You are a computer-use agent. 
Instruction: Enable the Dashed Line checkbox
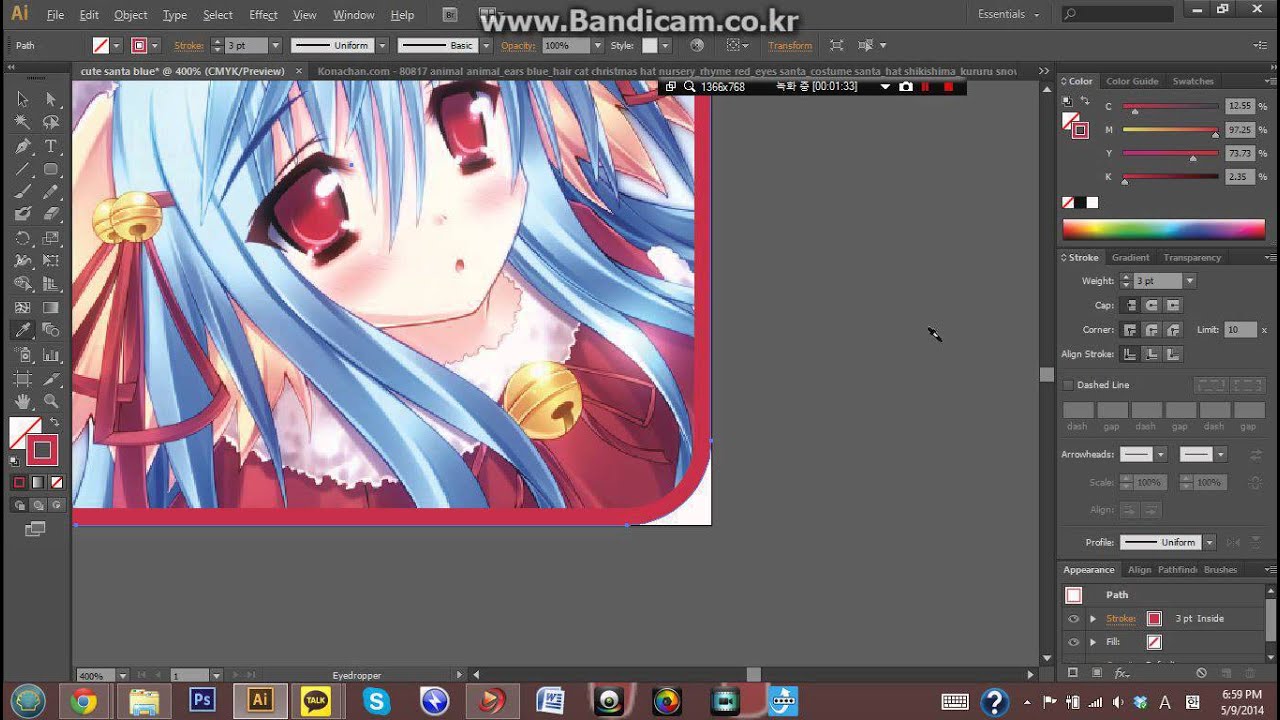[1068, 385]
